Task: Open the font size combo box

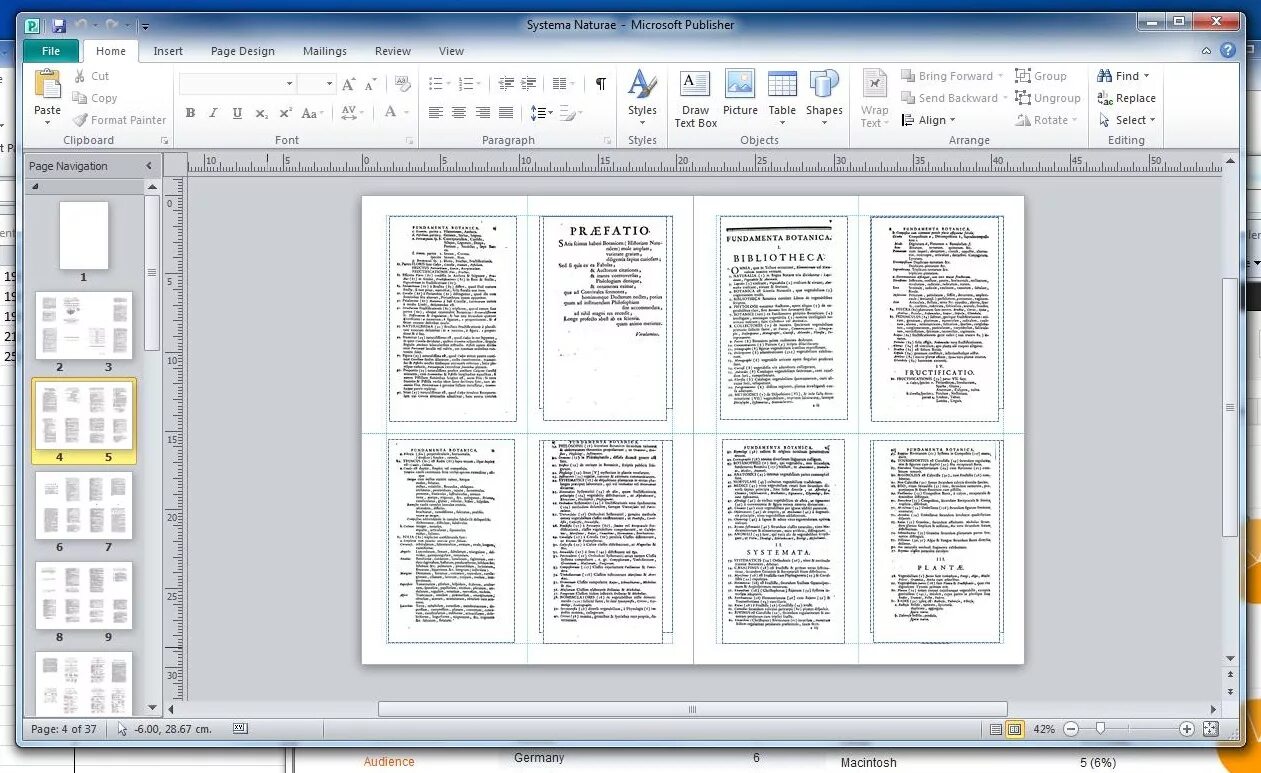Action: [x=316, y=84]
